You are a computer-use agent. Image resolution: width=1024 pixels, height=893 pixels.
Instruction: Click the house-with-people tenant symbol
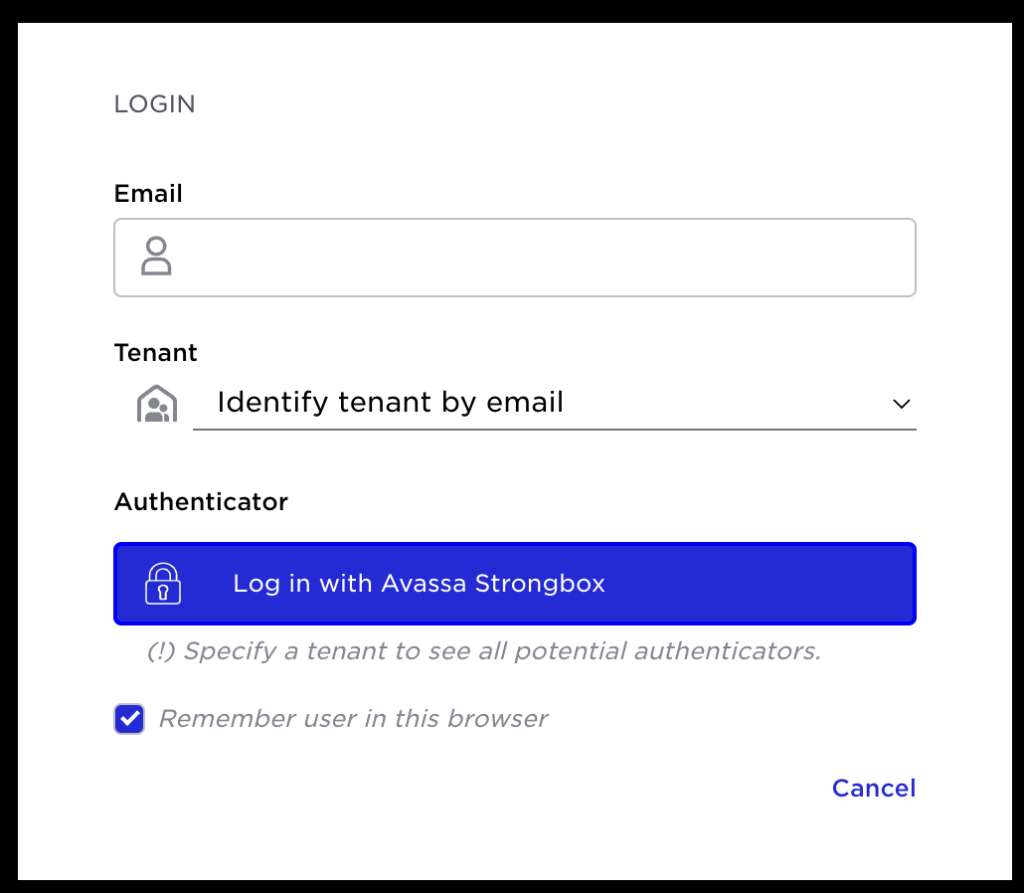pos(155,402)
